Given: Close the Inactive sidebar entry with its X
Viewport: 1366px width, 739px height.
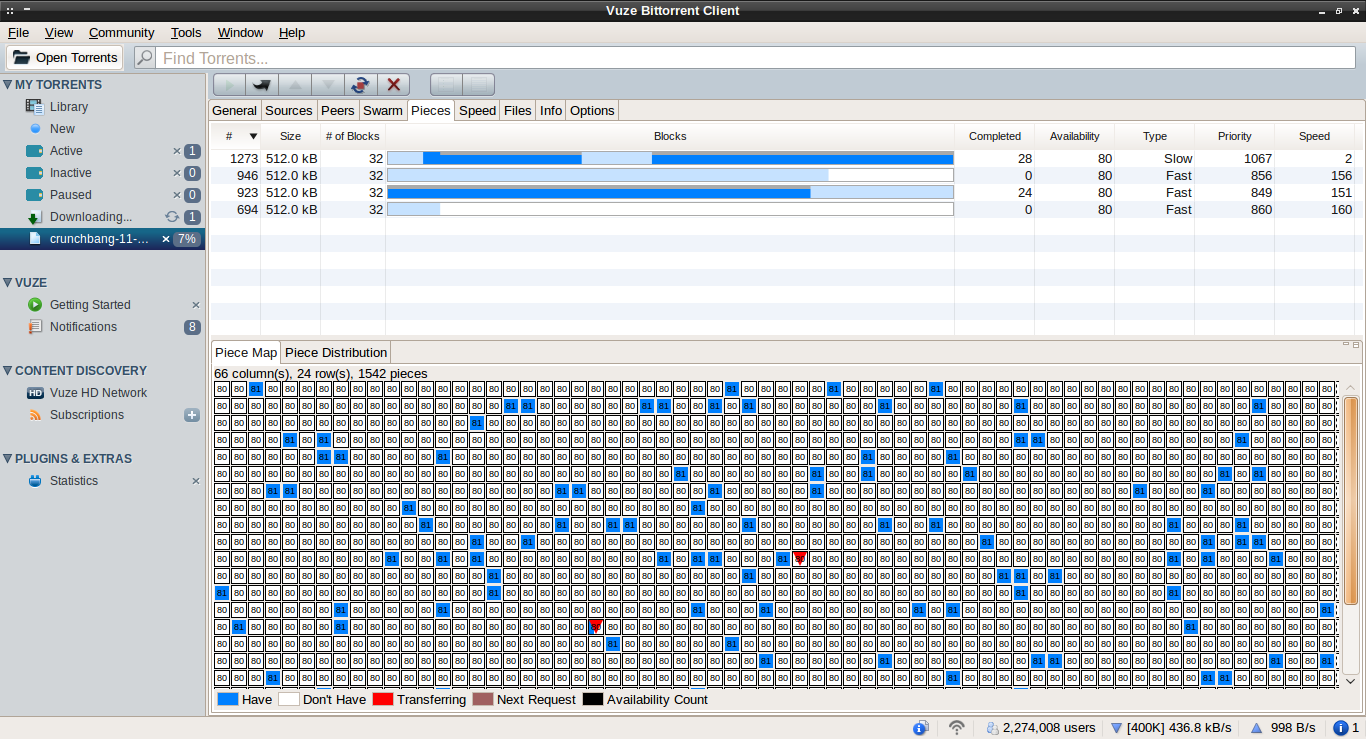Looking at the screenshot, I should 177,173.
